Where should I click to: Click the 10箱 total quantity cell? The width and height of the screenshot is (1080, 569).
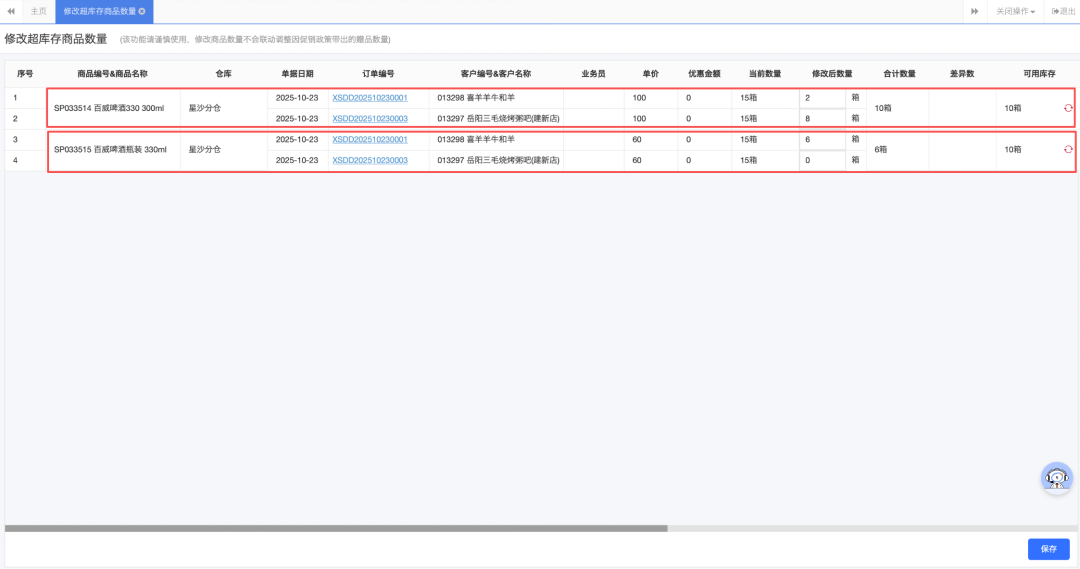tap(883, 108)
